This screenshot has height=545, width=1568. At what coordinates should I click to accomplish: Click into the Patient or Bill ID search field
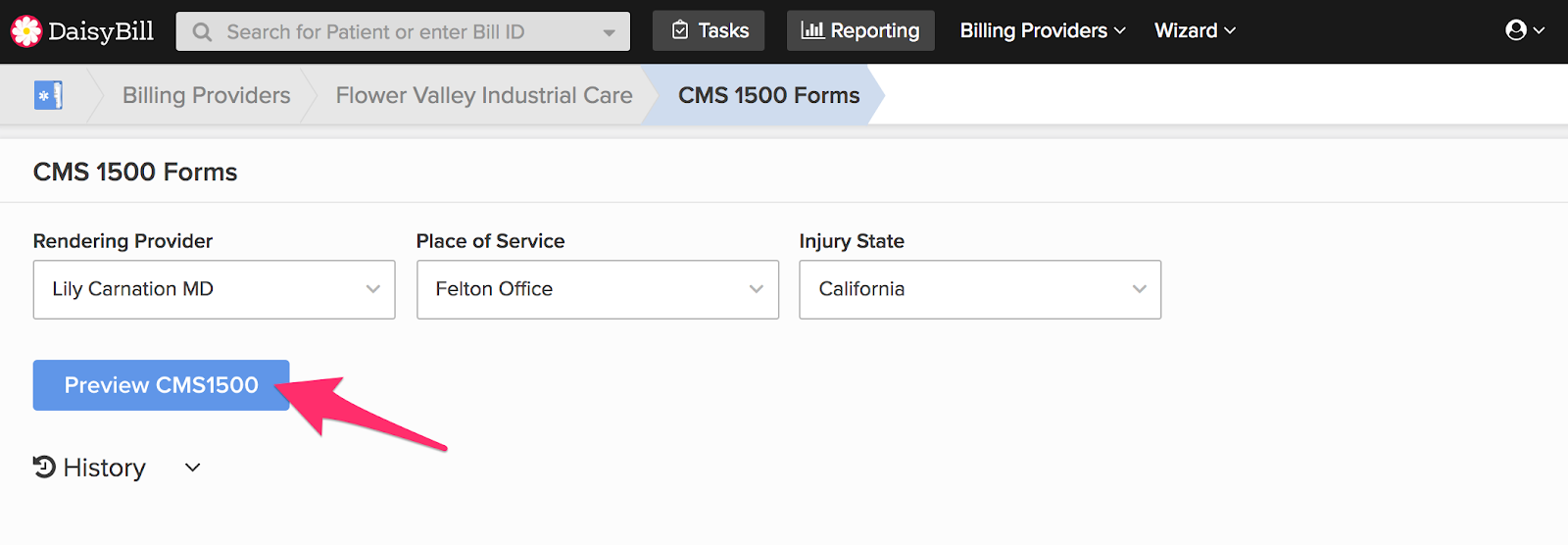(392, 32)
